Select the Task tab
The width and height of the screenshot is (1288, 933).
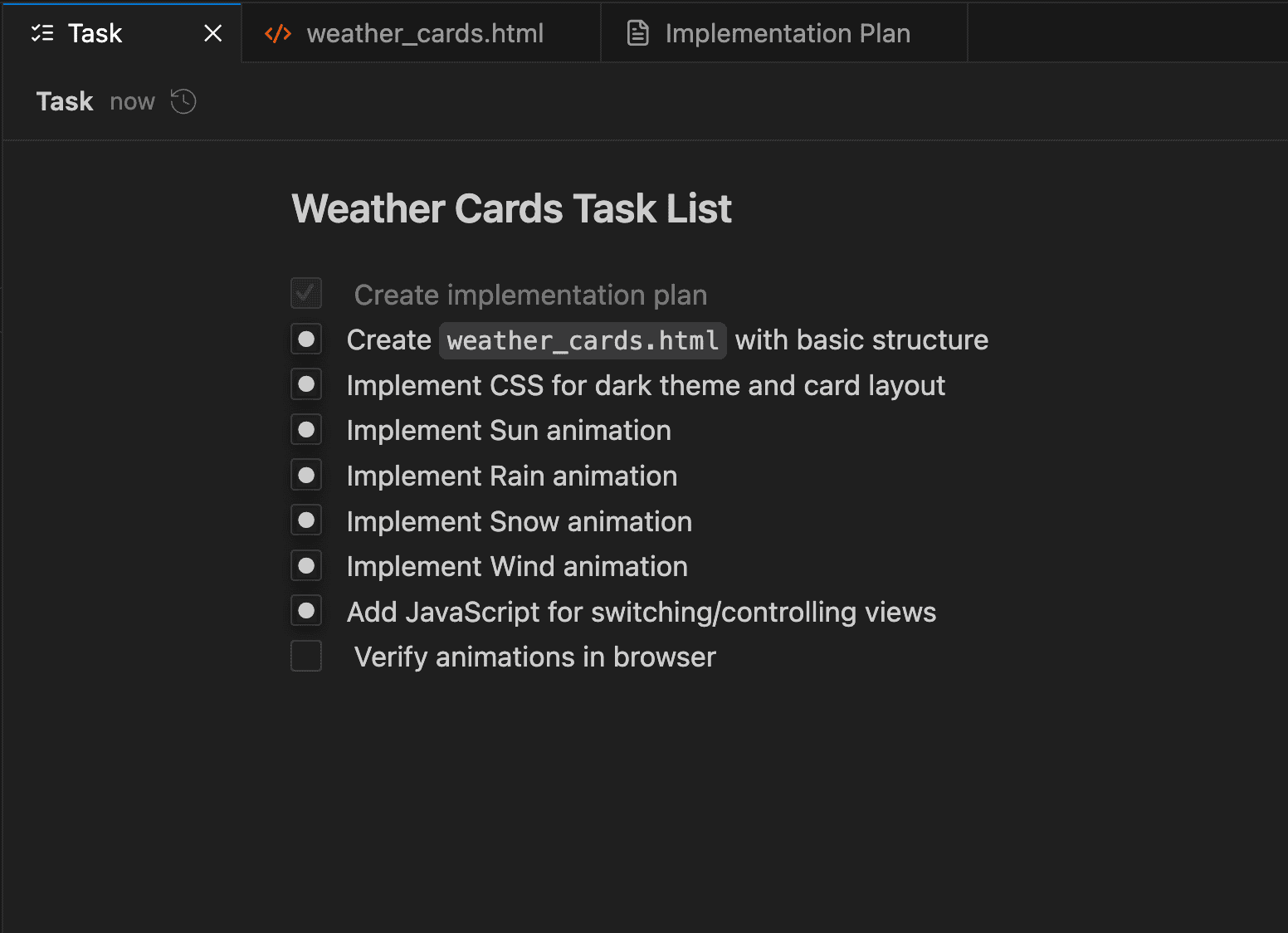coord(95,33)
